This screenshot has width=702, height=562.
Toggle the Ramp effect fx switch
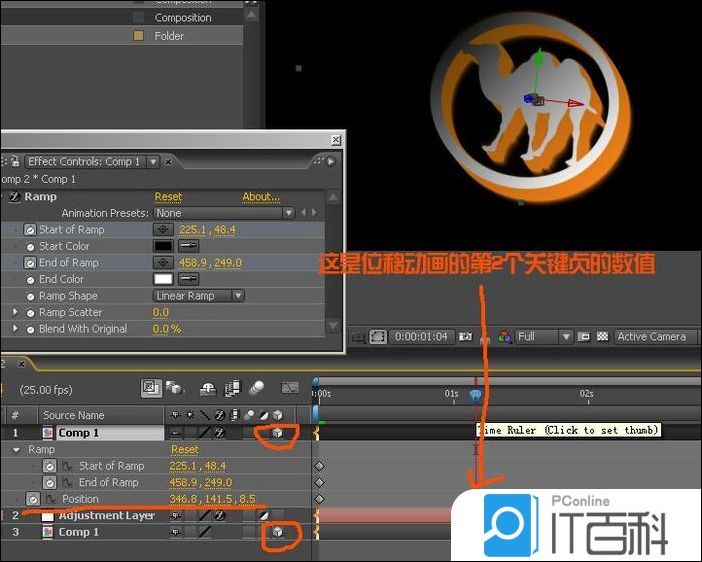tap(15, 197)
